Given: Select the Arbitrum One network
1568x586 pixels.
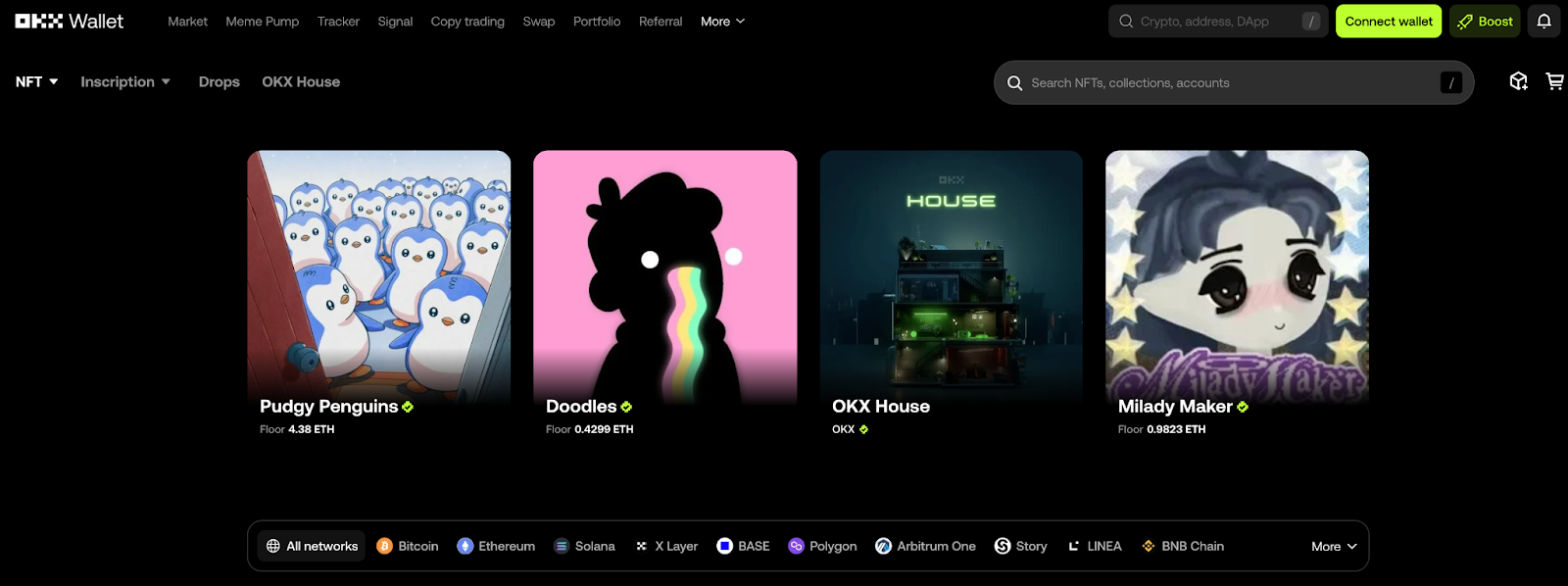Looking at the screenshot, I should (x=925, y=547).
